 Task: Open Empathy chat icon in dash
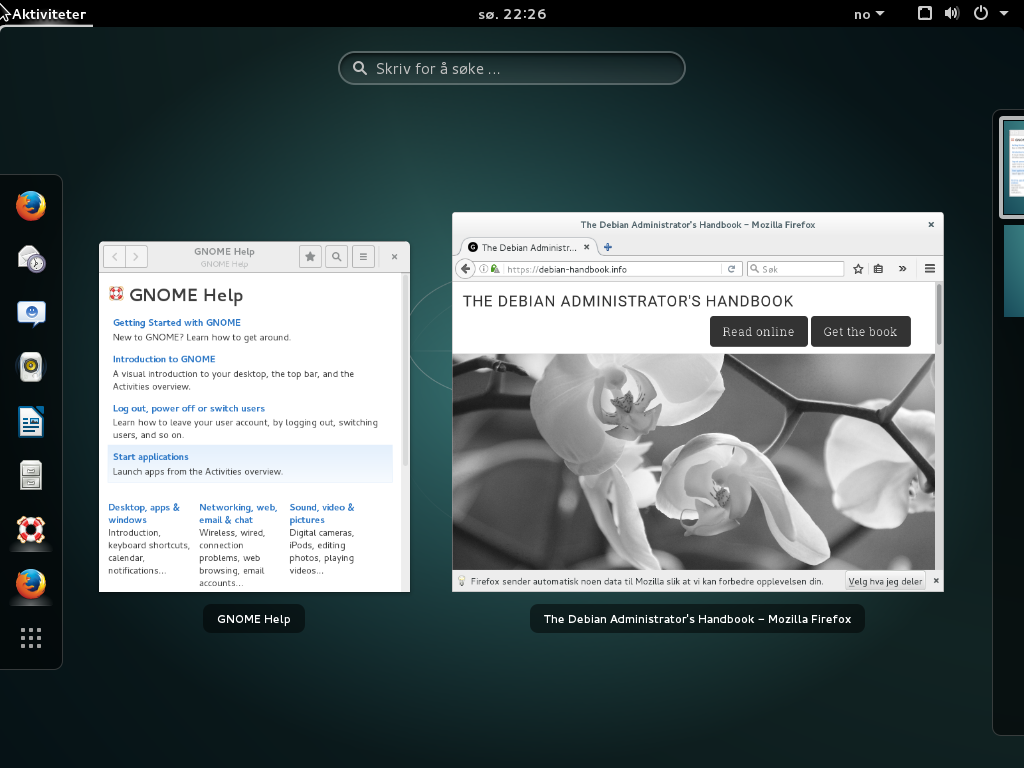(x=31, y=313)
